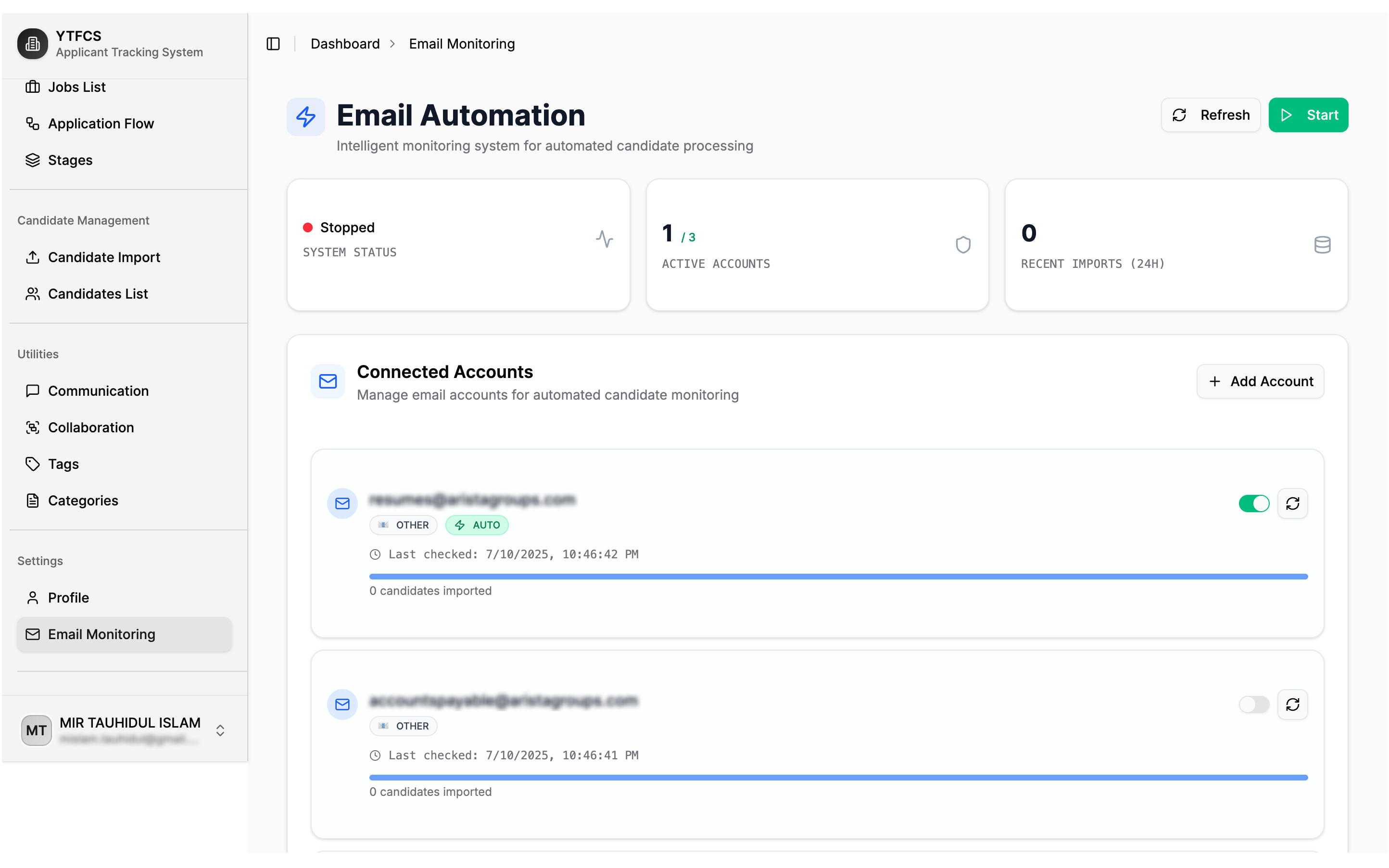This screenshot has width=1389, height=868.
Task: Click the Categories document icon
Action: [33, 501]
